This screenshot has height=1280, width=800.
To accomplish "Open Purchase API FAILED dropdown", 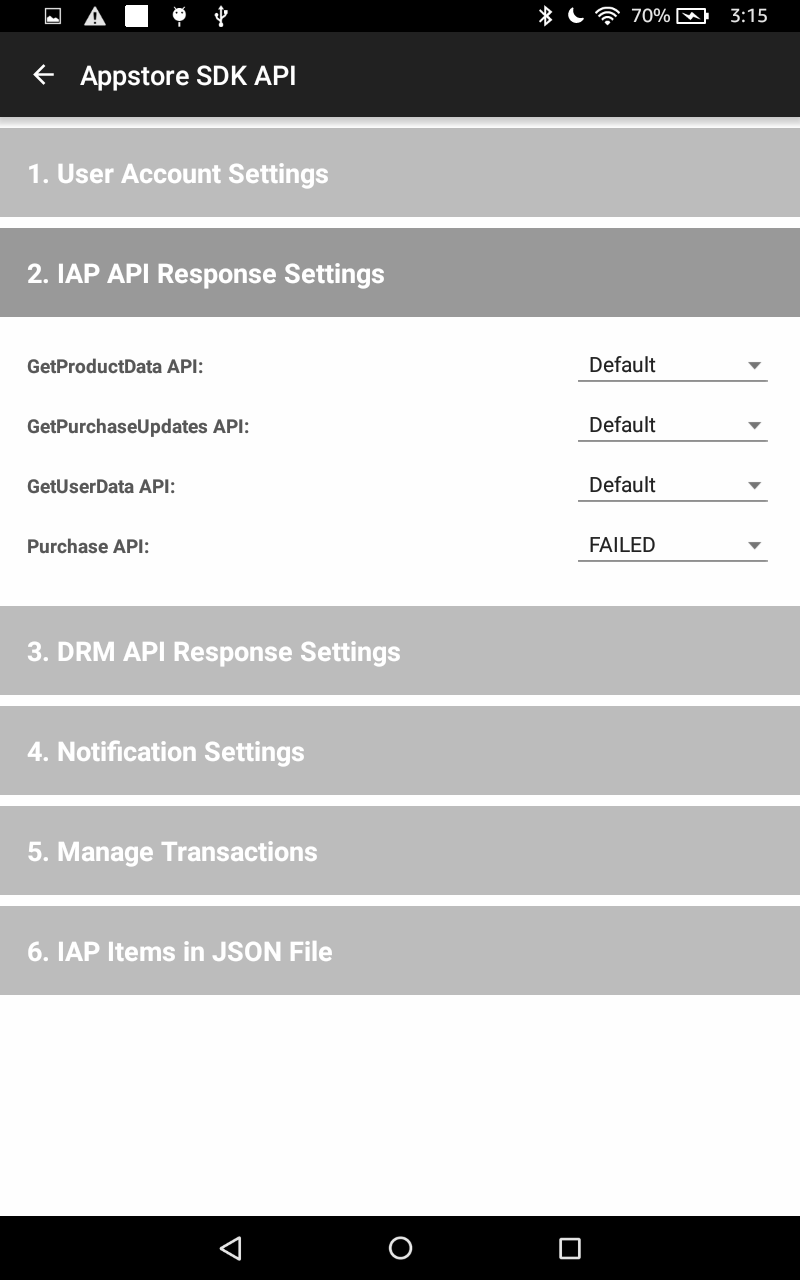I will tap(672, 545).
